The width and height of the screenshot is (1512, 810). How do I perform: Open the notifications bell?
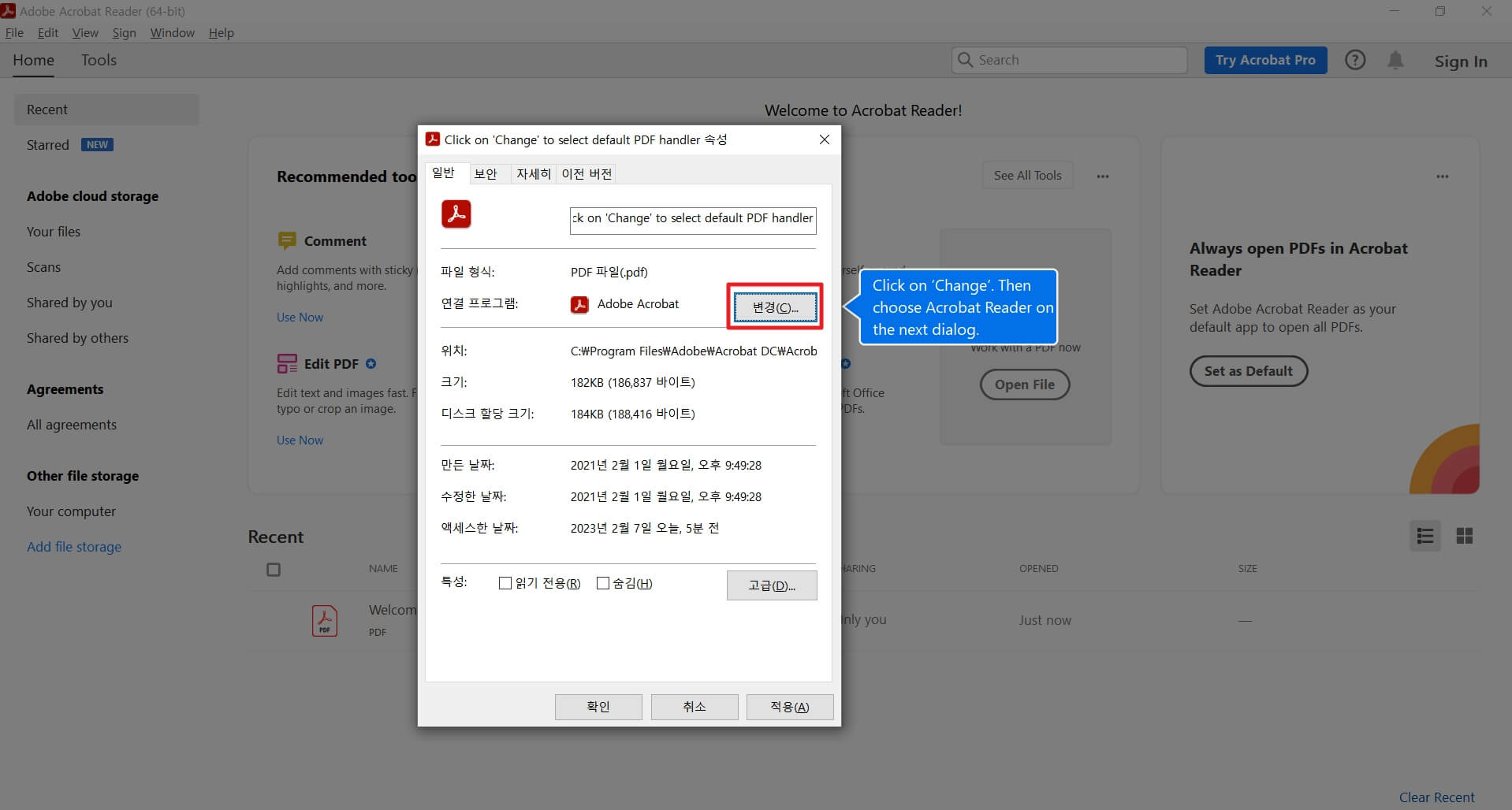pos(1395,59)
